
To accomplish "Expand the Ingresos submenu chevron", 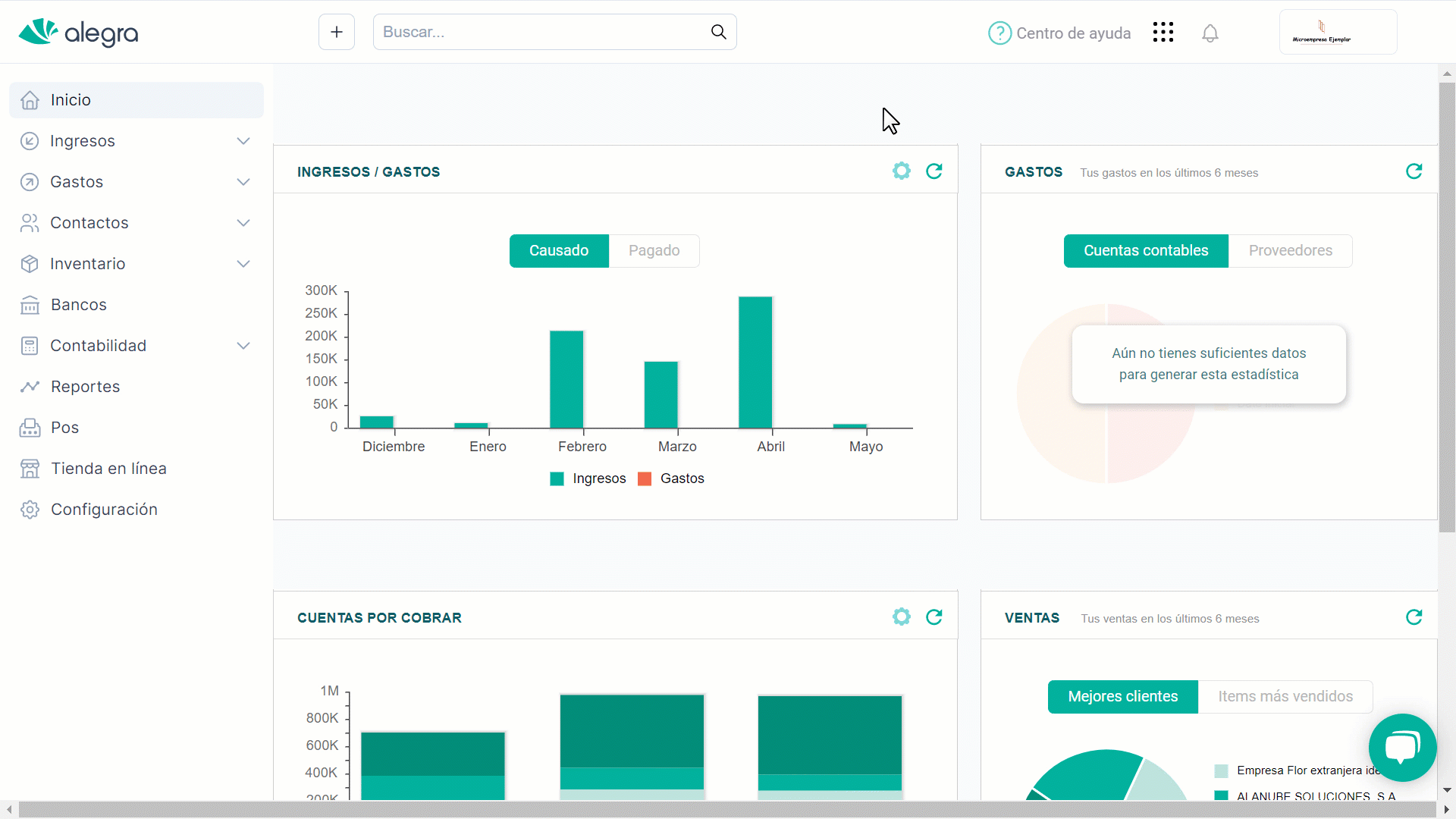I will 243,141.
